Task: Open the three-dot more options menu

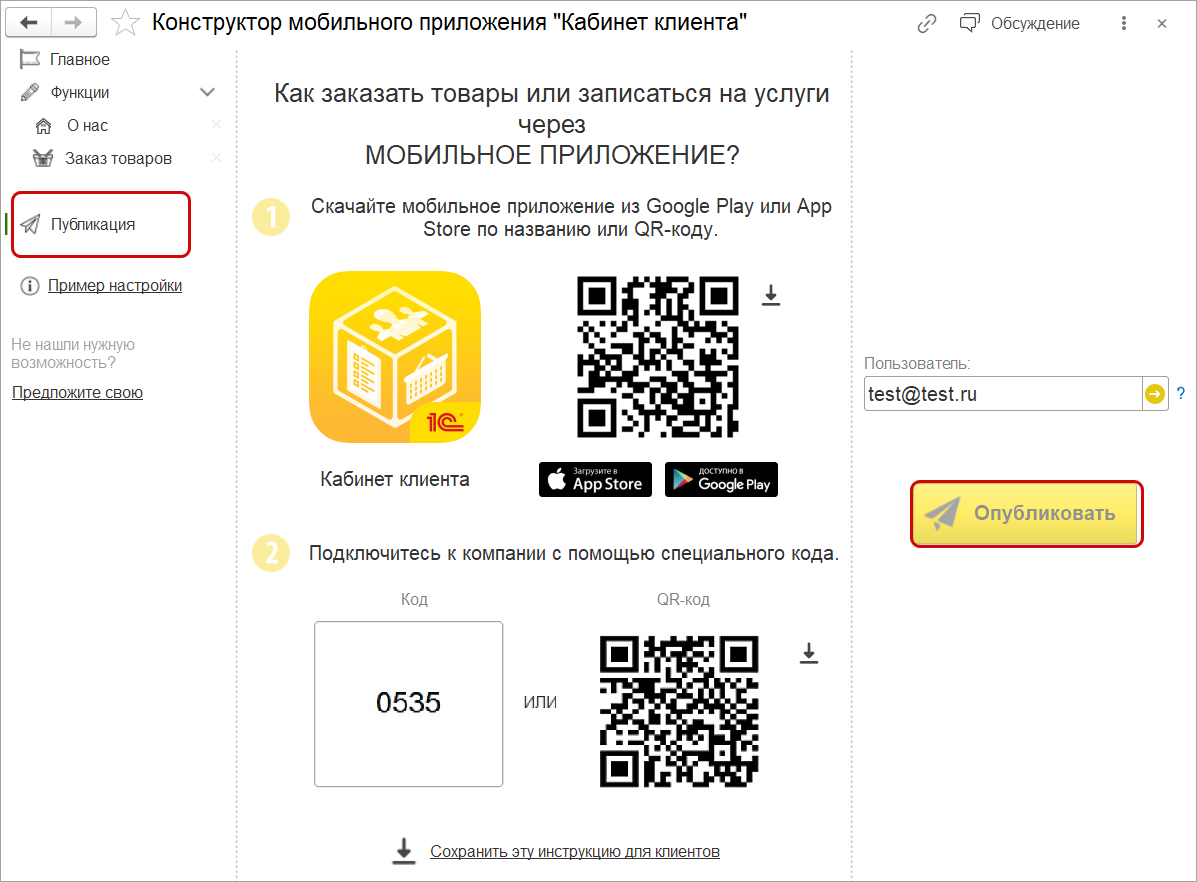Action: [1124, 24]
